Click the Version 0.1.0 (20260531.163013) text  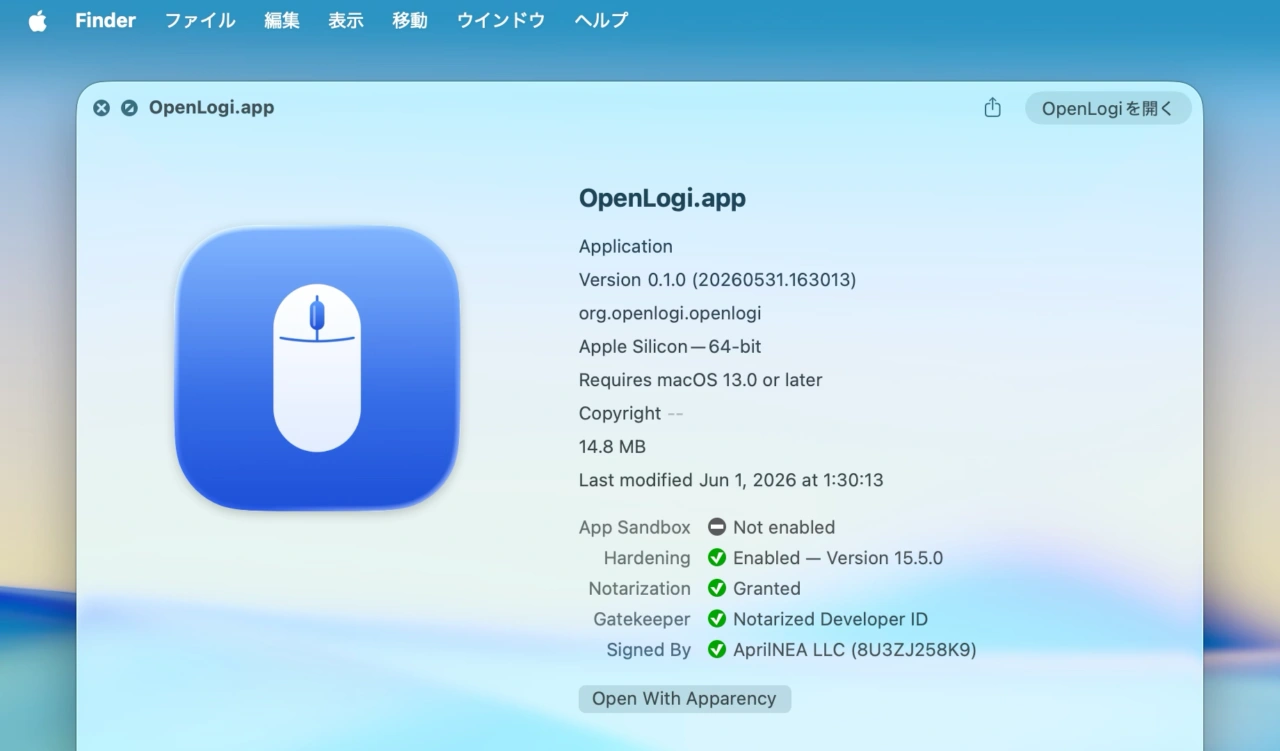(x=717, y=280)
